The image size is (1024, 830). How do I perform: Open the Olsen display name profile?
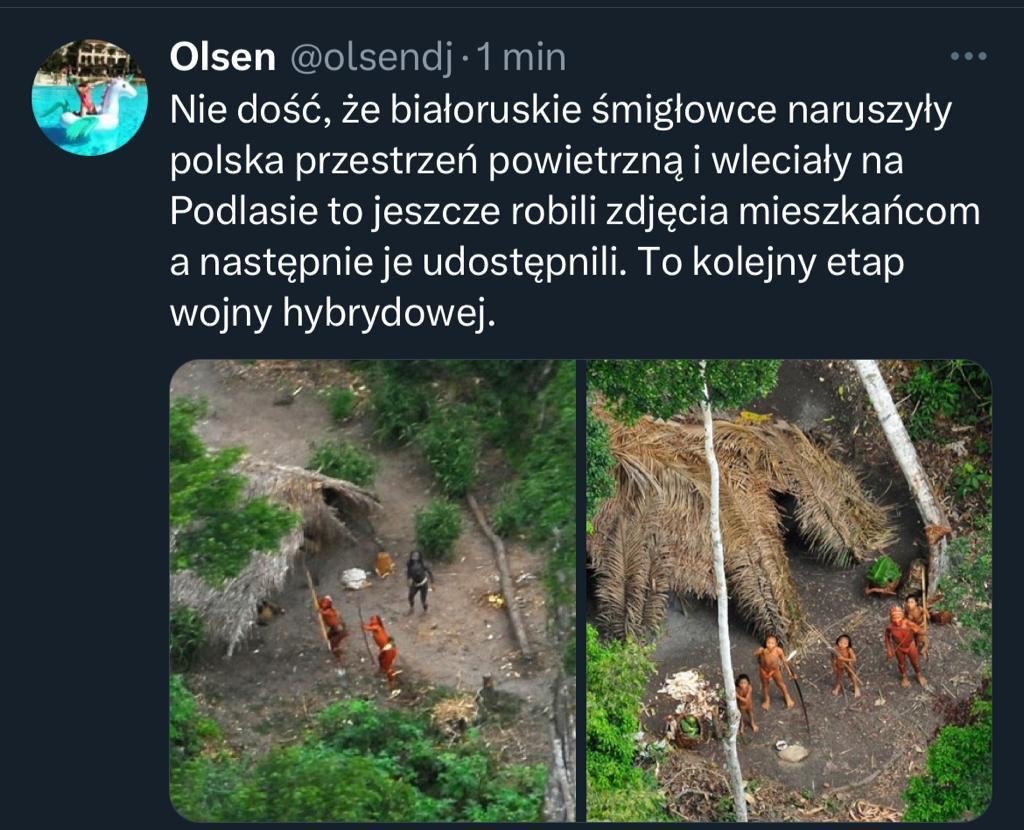[x=223, y=57]
